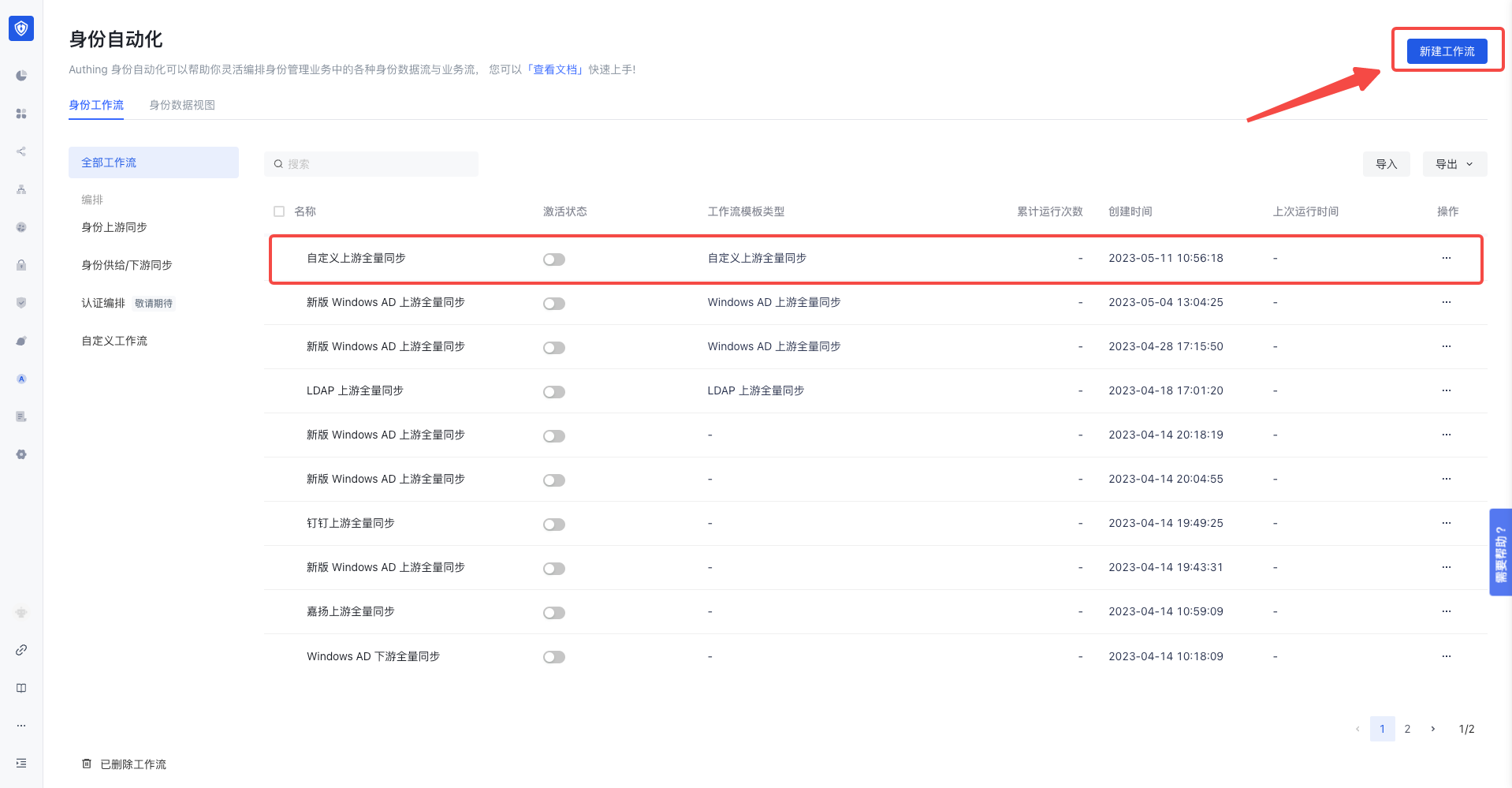Screen dimensions: 1512x788
Task: Open the gear settings icon in sidebar
Action: tap(21, 454)
